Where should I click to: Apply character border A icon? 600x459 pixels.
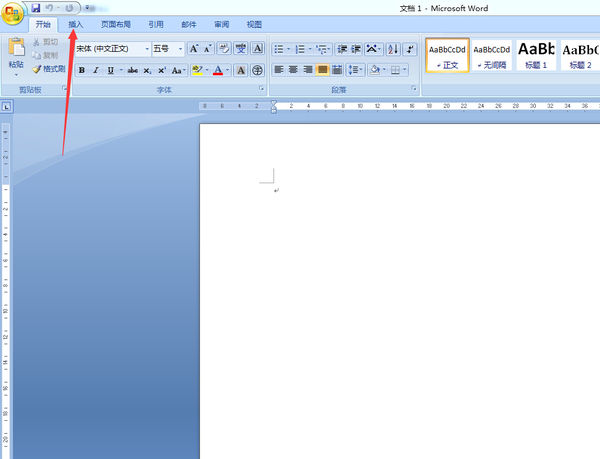pyautogui.click(x=258, y=49)
